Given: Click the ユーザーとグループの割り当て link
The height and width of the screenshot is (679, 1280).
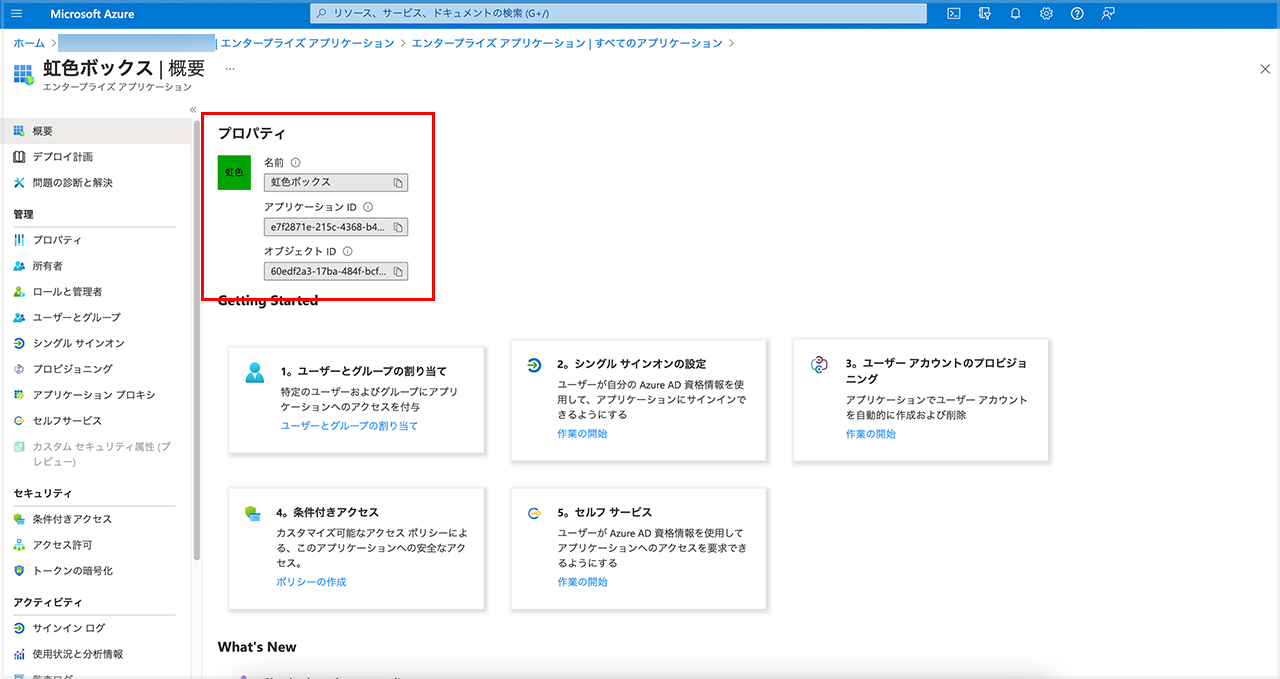Looking at the screenshot, I should 349,426.
